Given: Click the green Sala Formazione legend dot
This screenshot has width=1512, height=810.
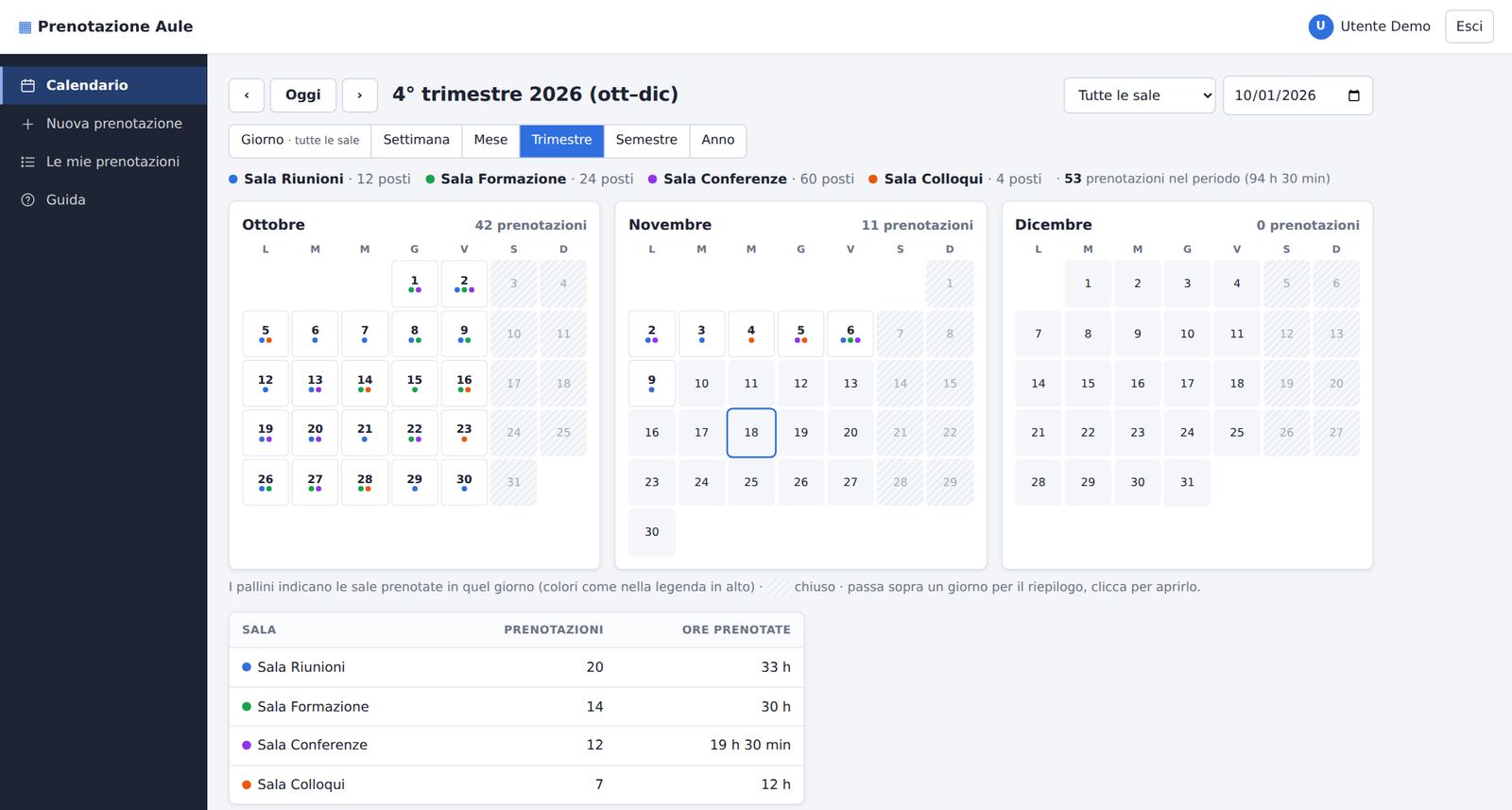Looking at the screenshot, I should (430, 179).
